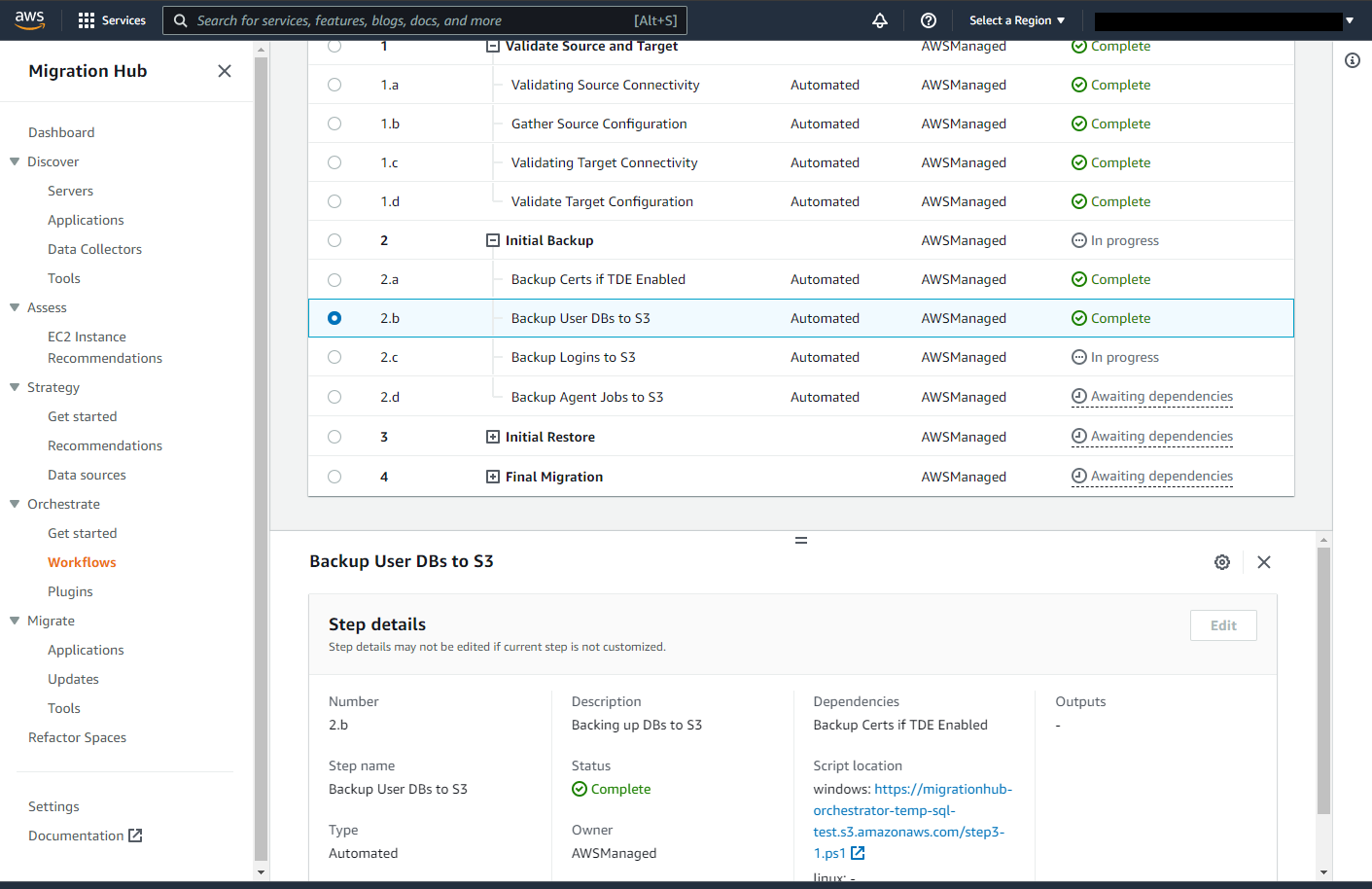Image resolution: width=1372 pixels, height=889 pixels.
Task: Select the radio button for step 2.d
Action: (334, 397)
